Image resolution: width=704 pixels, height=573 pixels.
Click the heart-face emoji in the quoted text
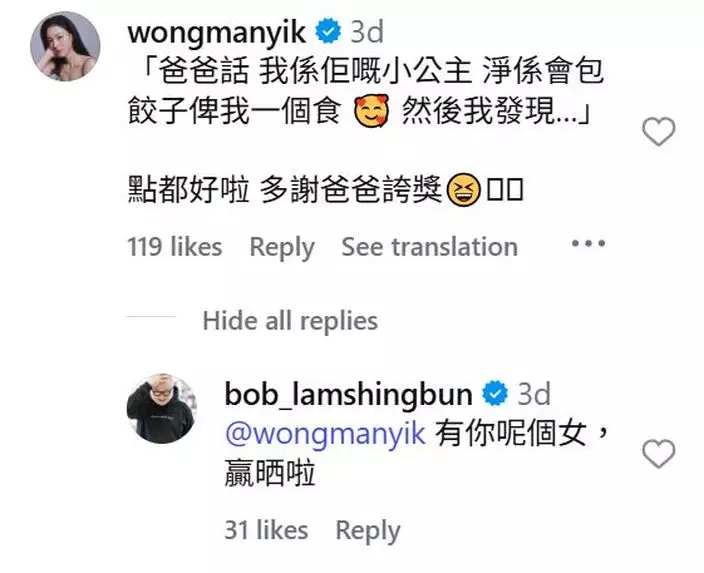click(x=372, y=111)
